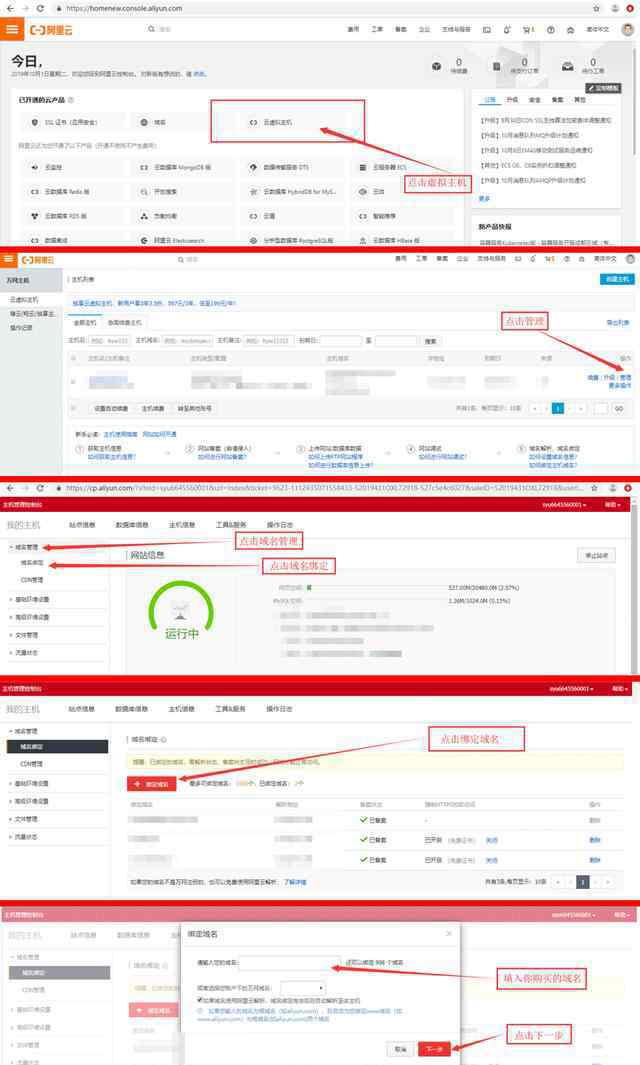
Task: Open the hamburger menu in the 主机列表 page header
Action: (x=8, y=259)
